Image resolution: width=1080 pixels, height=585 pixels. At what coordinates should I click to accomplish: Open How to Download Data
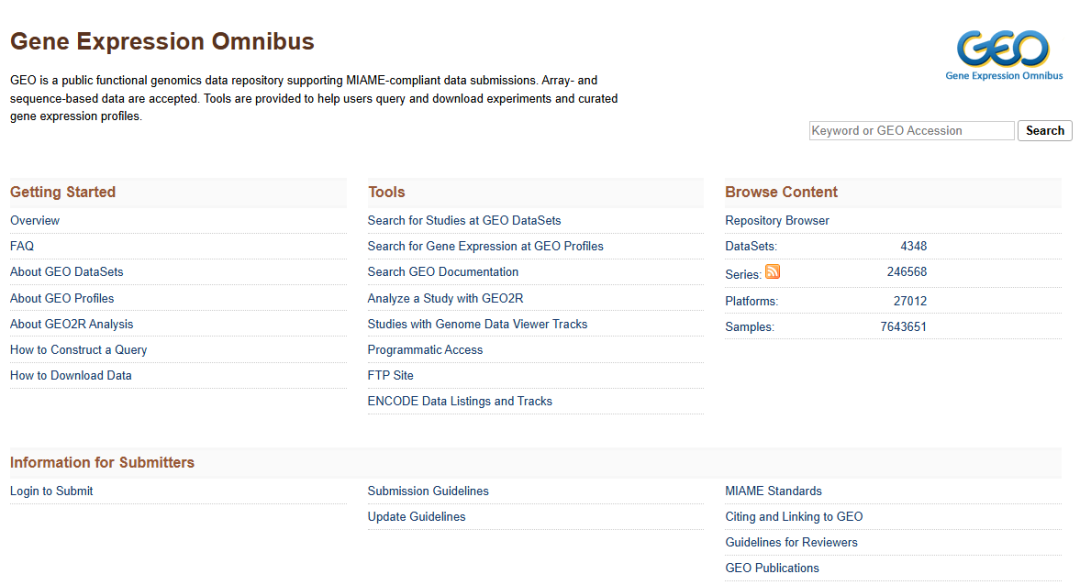tap(70, 376)
